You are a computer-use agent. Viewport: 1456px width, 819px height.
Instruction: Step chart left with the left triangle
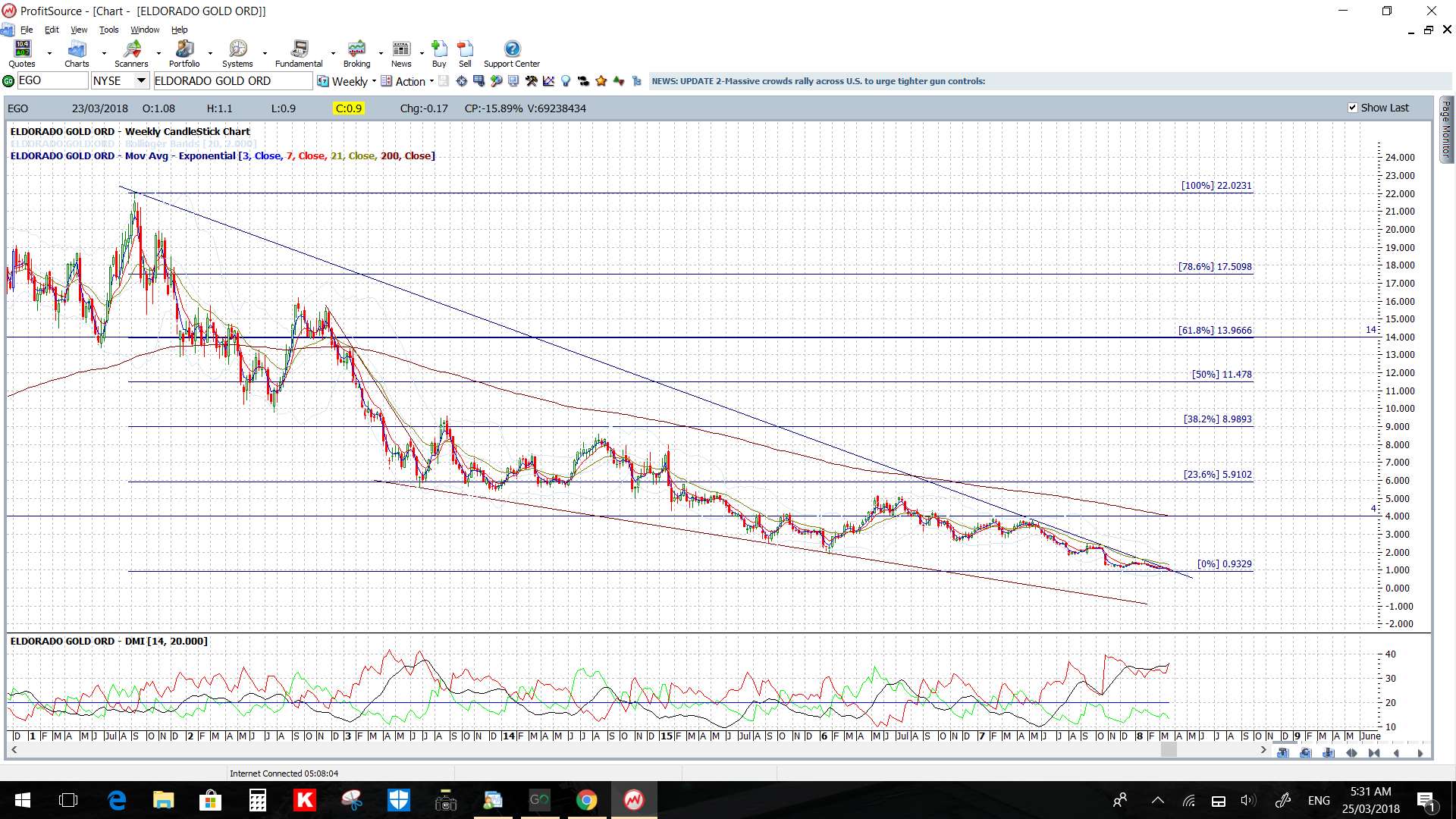pos(1396,753)
